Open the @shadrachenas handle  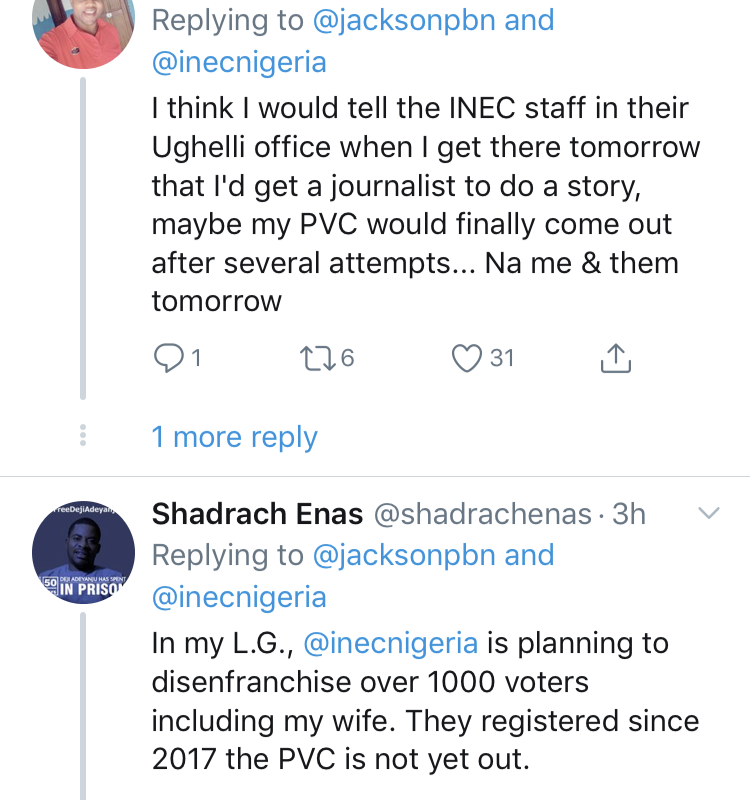483,514
